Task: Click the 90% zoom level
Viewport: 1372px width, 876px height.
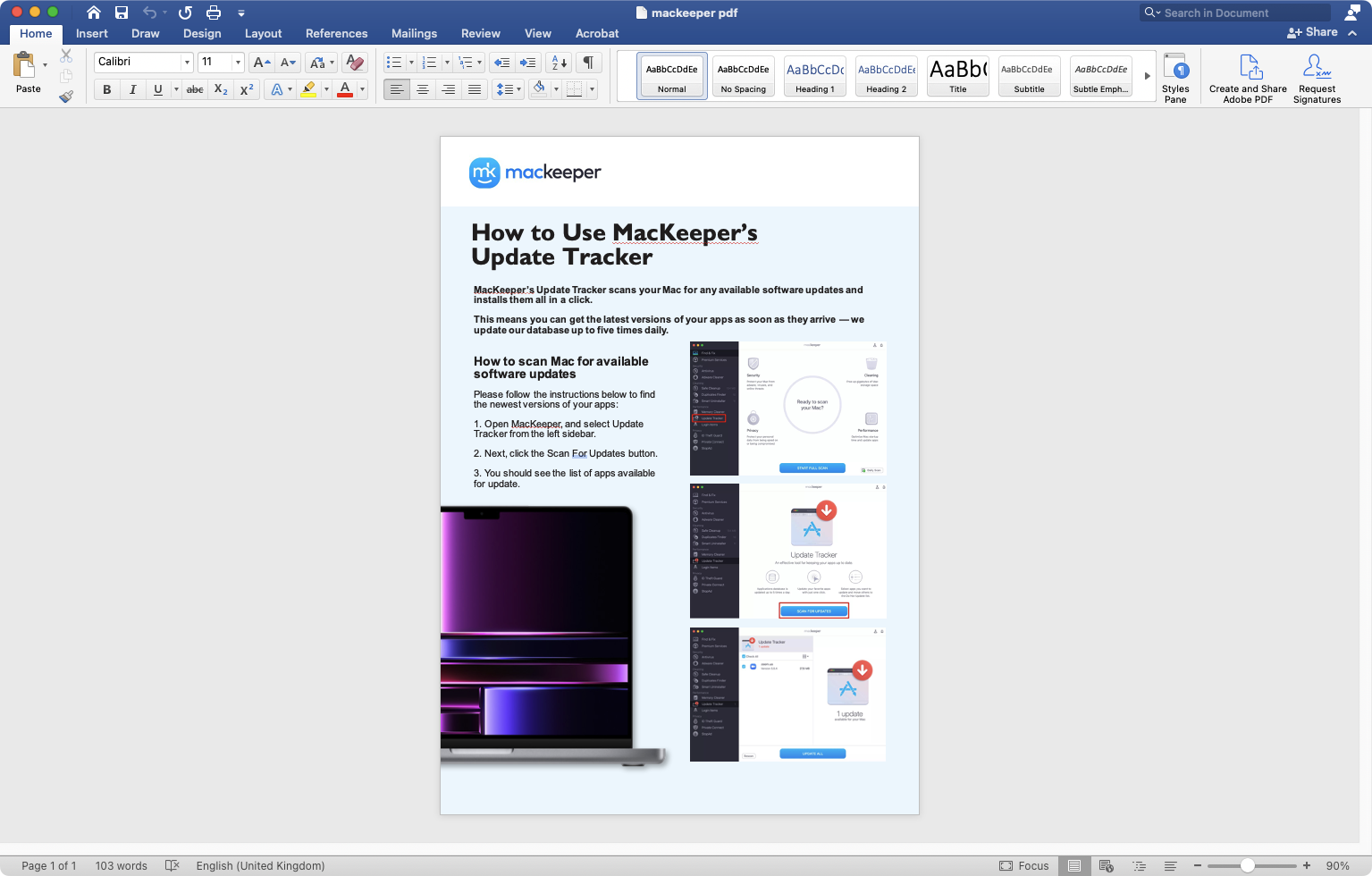Action: point(1338,865)
